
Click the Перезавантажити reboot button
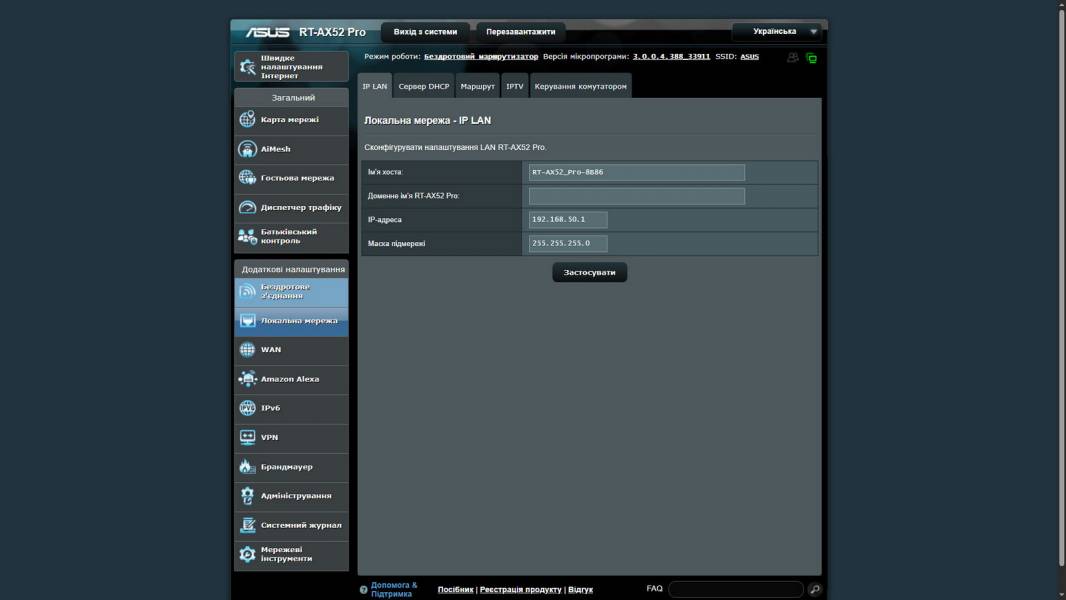point(520,32)
